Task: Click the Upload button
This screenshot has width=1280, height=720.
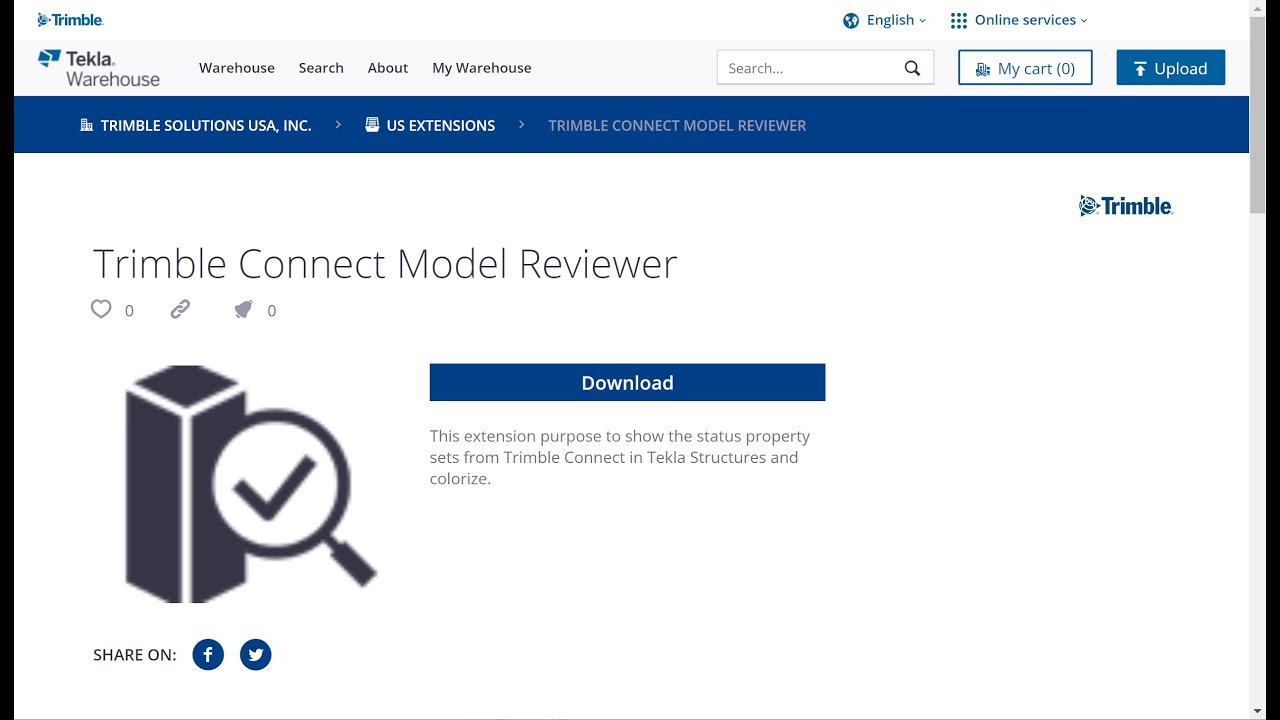Action: click(x=1171, y=68)
